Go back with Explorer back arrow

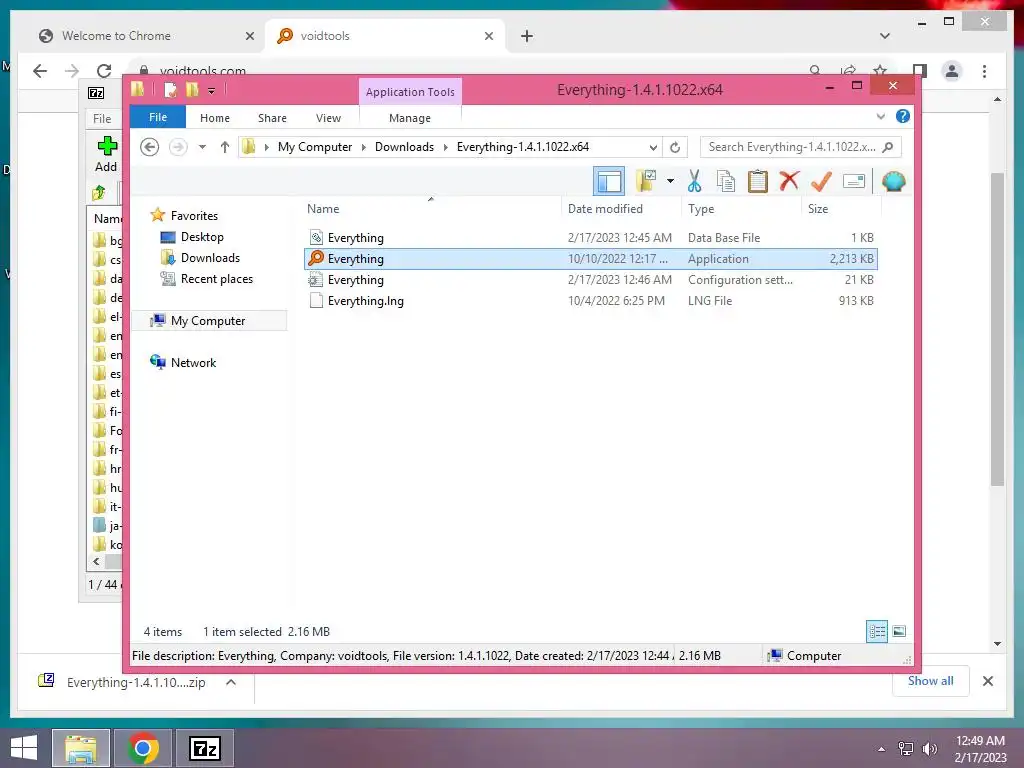coord(150,147)
